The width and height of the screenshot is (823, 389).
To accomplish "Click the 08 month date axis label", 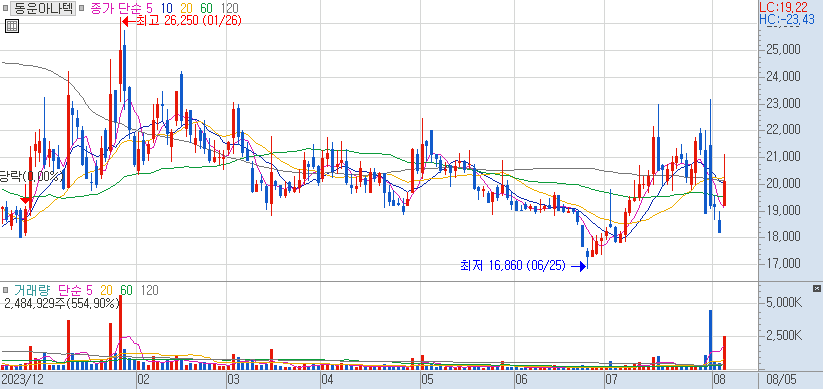I will [719, 379].
